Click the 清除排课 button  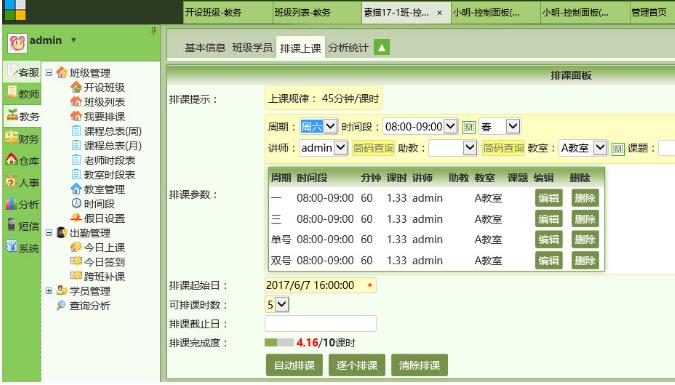click(x=419, y=365)
